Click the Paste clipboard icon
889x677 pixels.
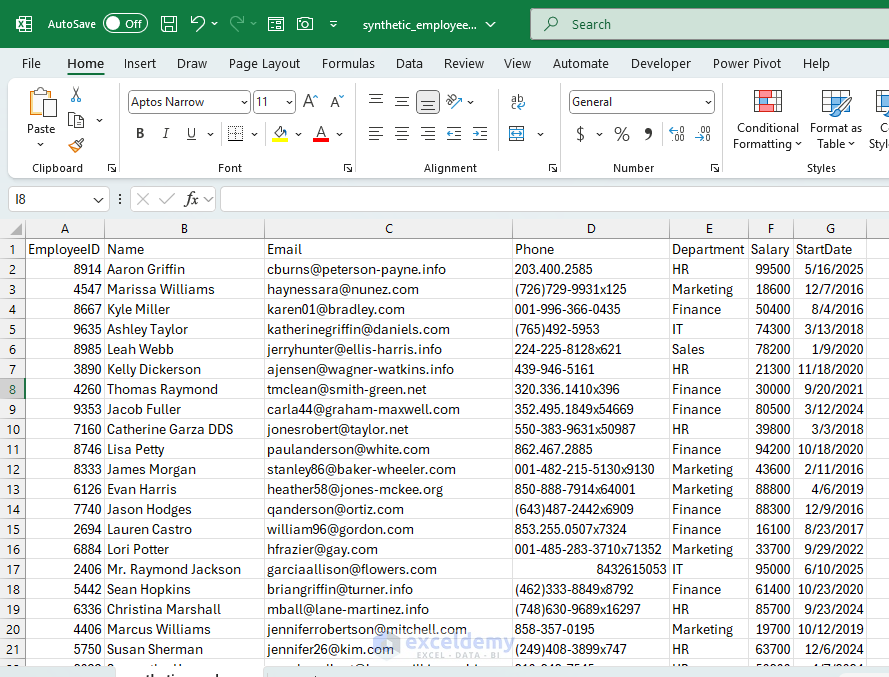tap(42, 103)
